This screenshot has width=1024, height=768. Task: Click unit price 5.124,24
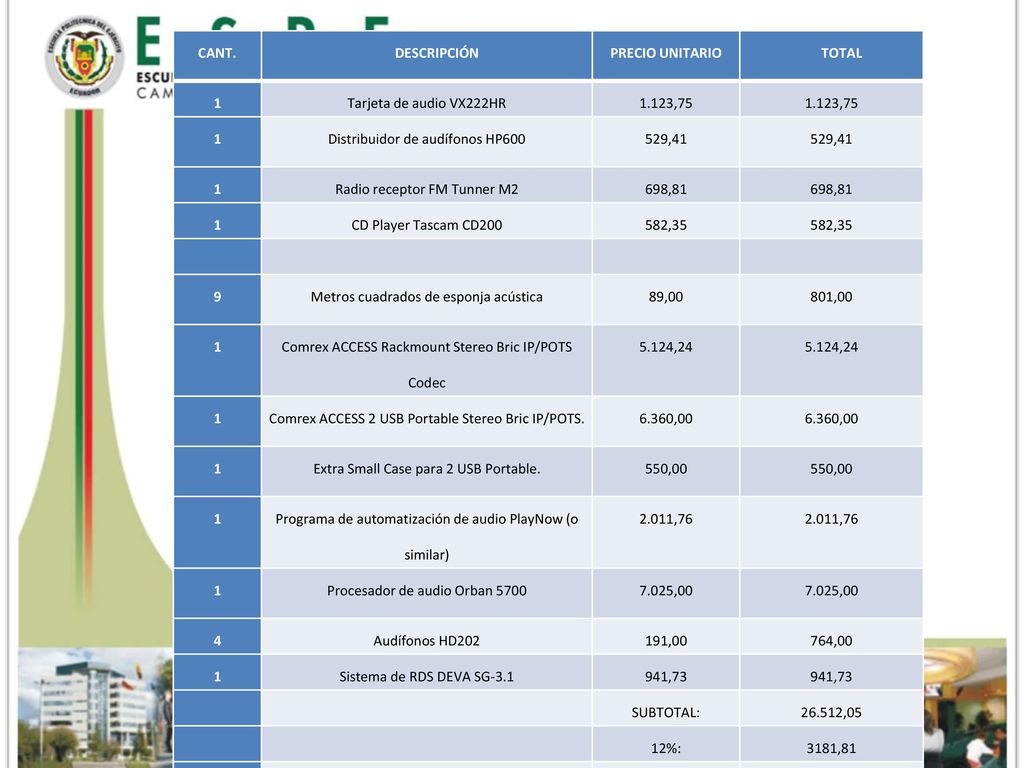[x=665, y=347]
